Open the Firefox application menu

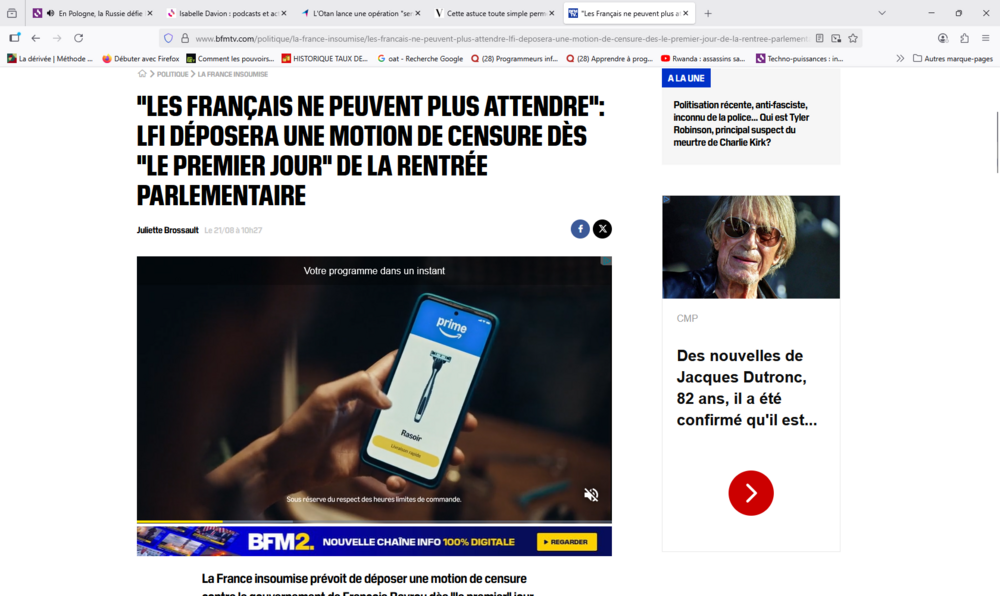(985, 38)
